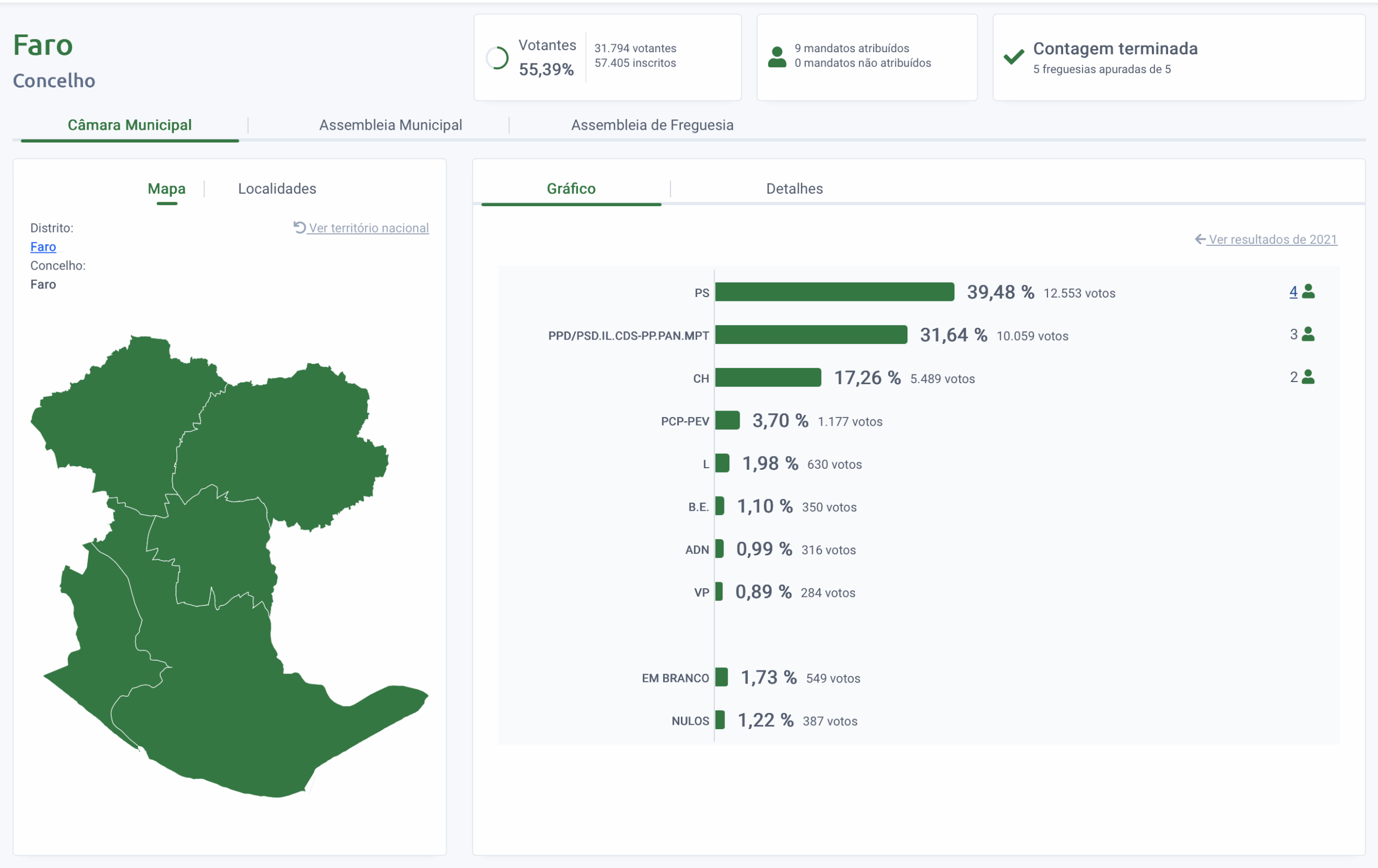Viewport: 1378px width, 868px height.
Task: Click the person icon in PPD/PSD coalition row
Action: point(1308,334)
